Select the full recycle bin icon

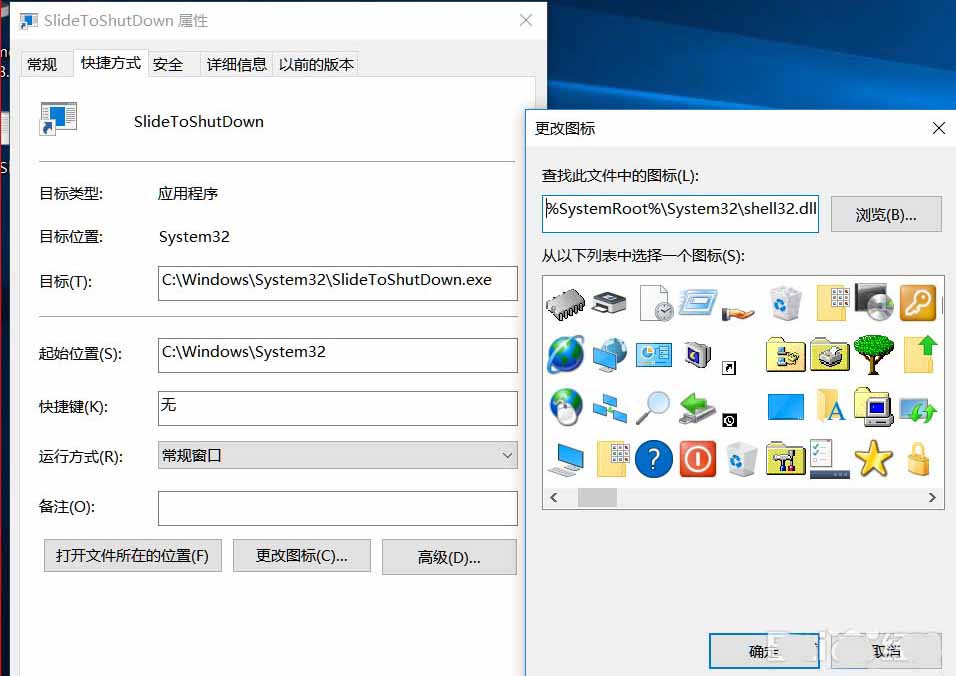(x=784, y=302)
